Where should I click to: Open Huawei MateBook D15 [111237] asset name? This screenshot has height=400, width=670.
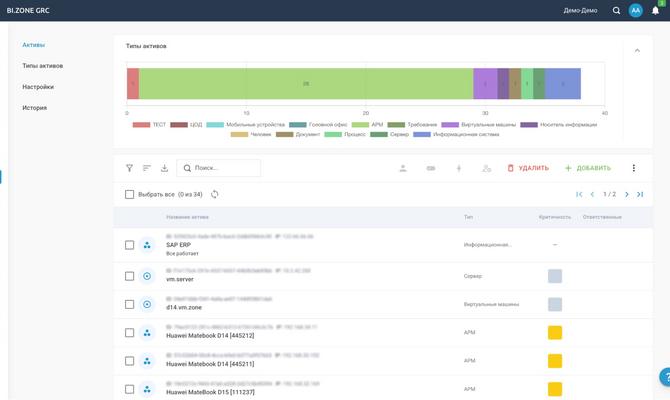(x=210, y=392)
